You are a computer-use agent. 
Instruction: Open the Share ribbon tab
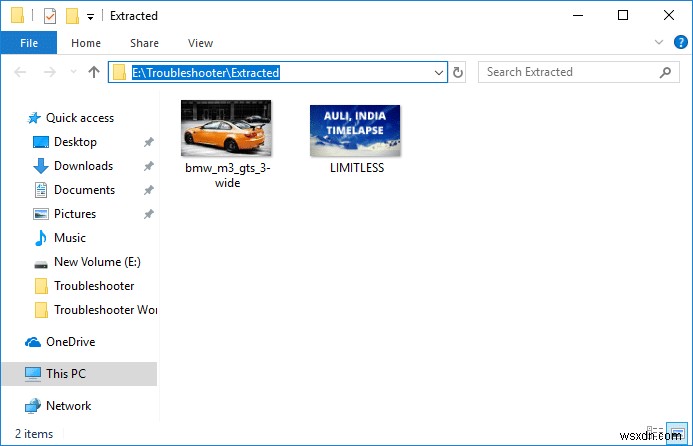[x=144, y=43]
